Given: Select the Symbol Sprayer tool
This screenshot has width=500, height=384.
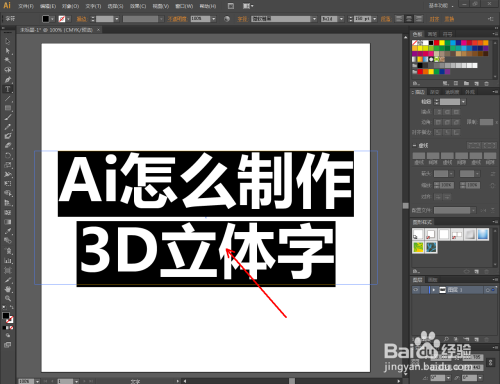Looking at the screenshot, I should [x=8, y=251].
